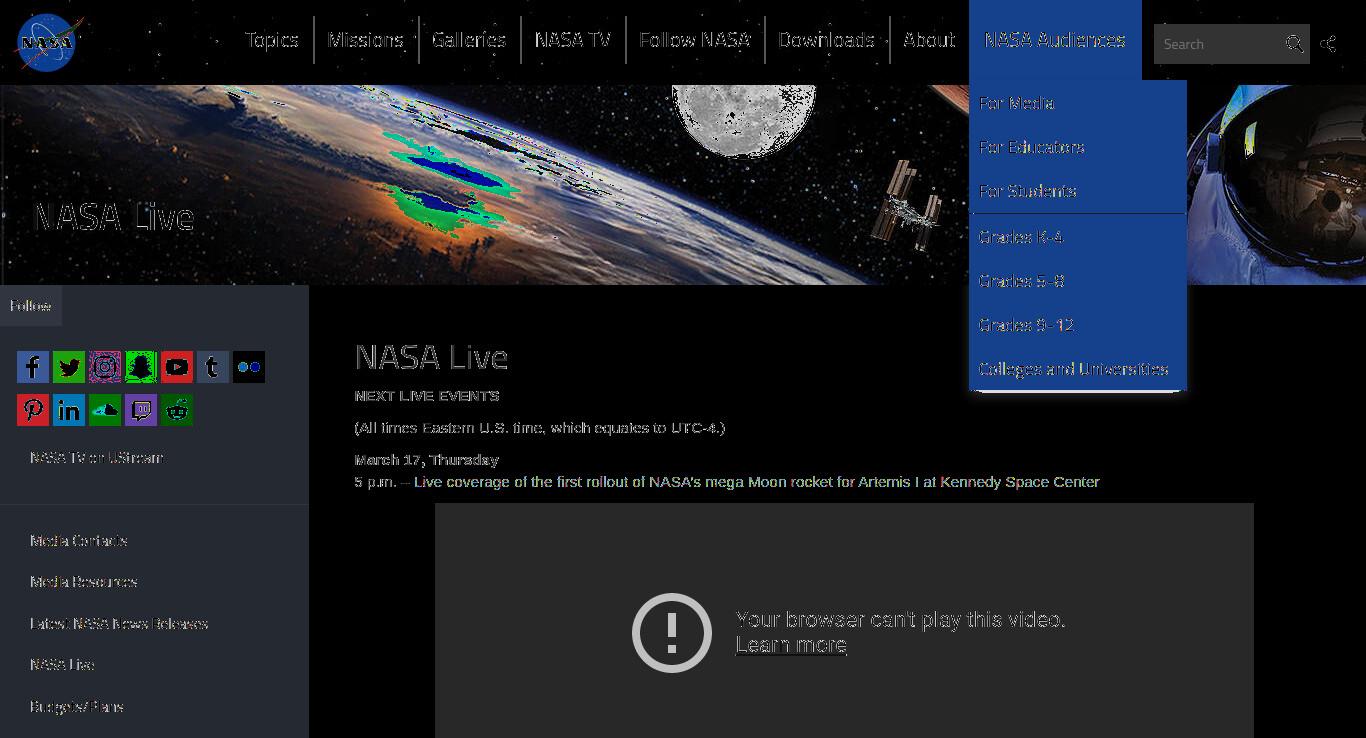The width and height of the screenshot is (1366, 738).
Task: Click the March 17, Thursday date text
Action: coord(427,460)
